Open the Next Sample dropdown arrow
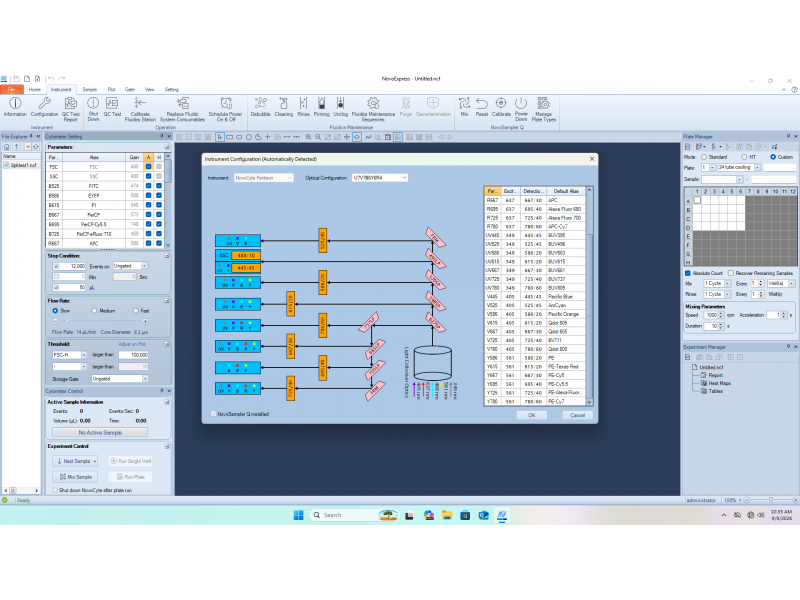800x600 pixels. (94, 461)
